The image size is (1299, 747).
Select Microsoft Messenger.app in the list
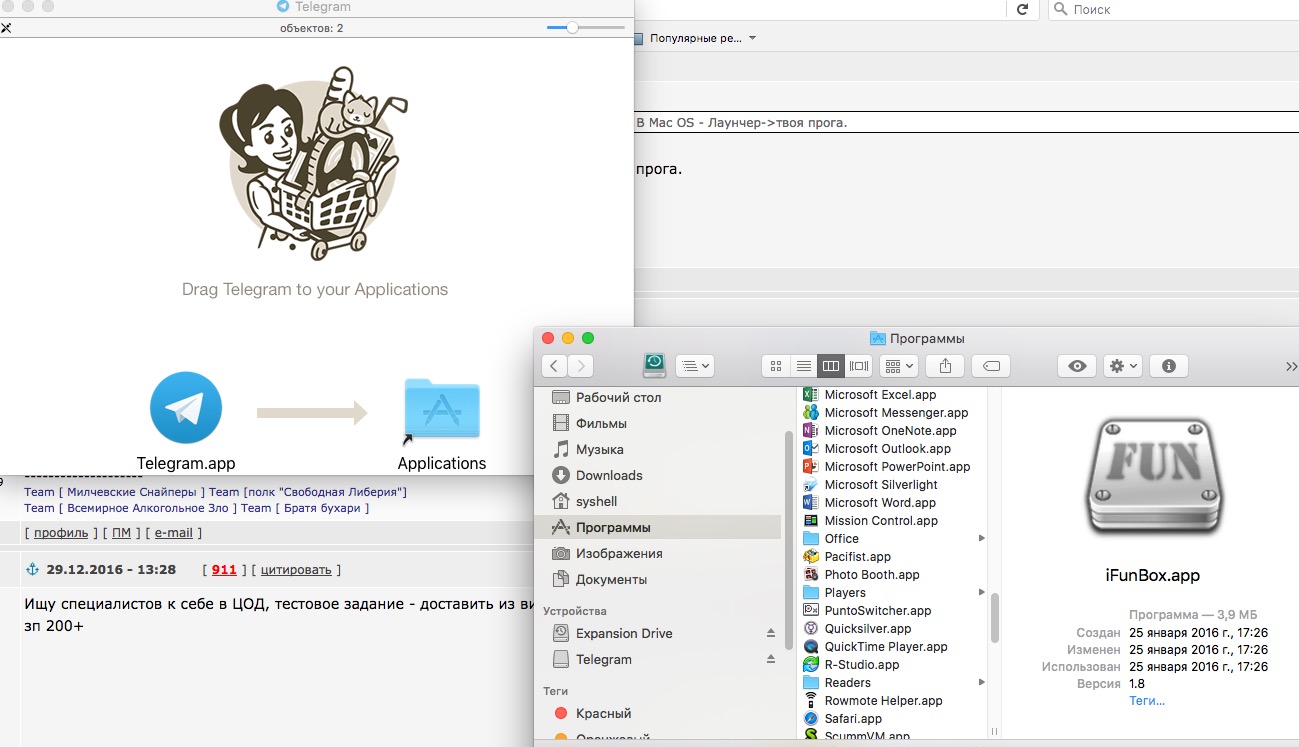(x=895, y=413)
